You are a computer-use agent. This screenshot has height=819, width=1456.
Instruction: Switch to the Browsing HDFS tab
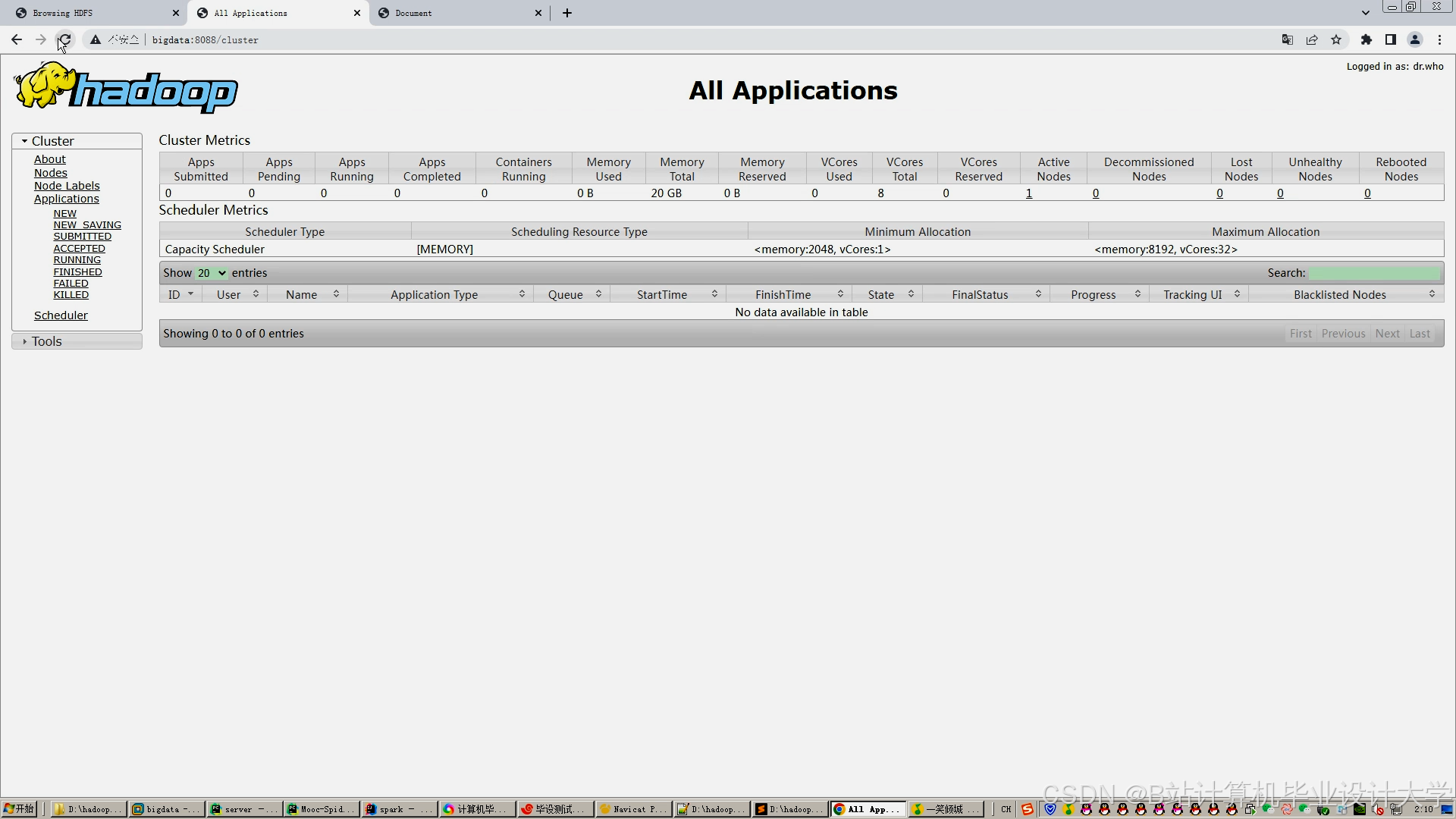pyautogui.click(x=63, y=13)
